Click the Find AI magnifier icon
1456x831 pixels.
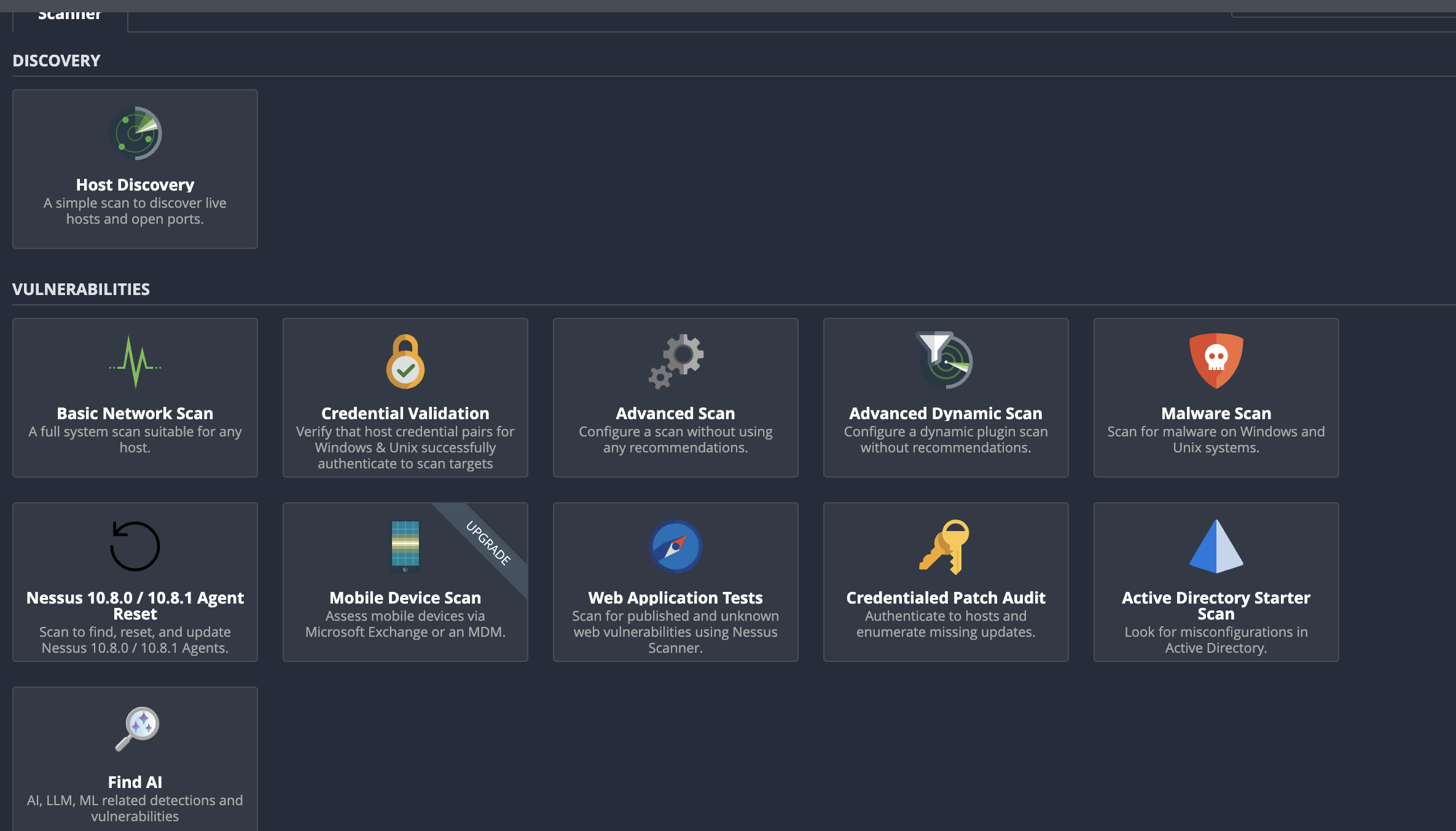[138, 729]
